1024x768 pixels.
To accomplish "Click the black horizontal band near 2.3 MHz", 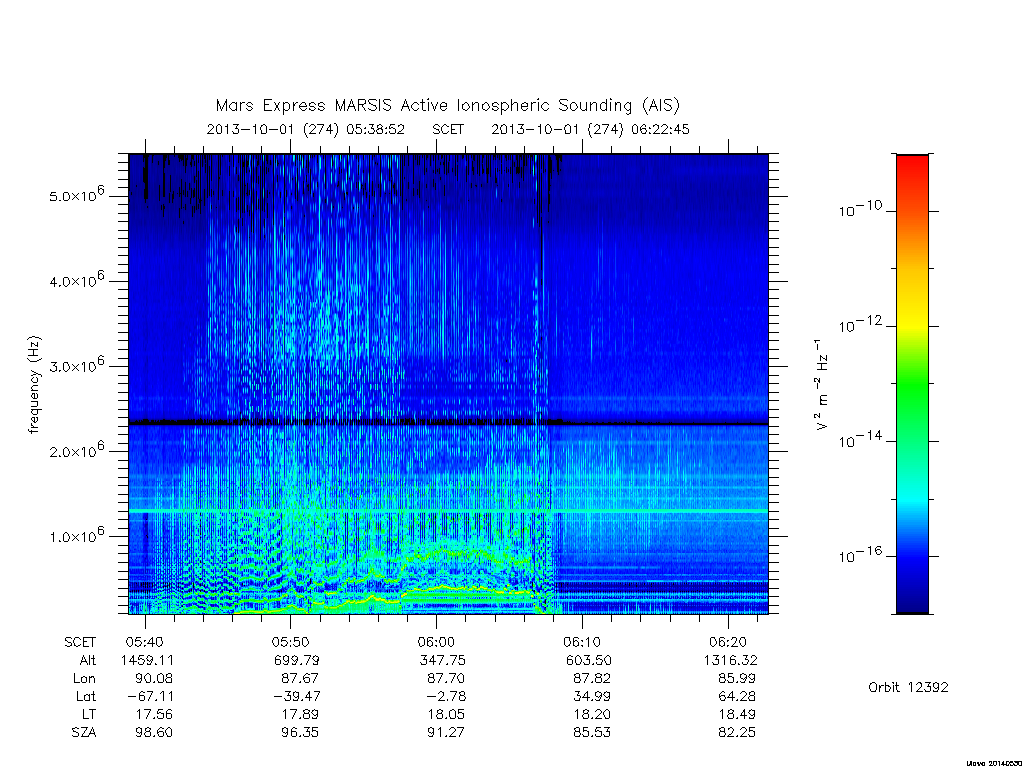I will 448,423.
